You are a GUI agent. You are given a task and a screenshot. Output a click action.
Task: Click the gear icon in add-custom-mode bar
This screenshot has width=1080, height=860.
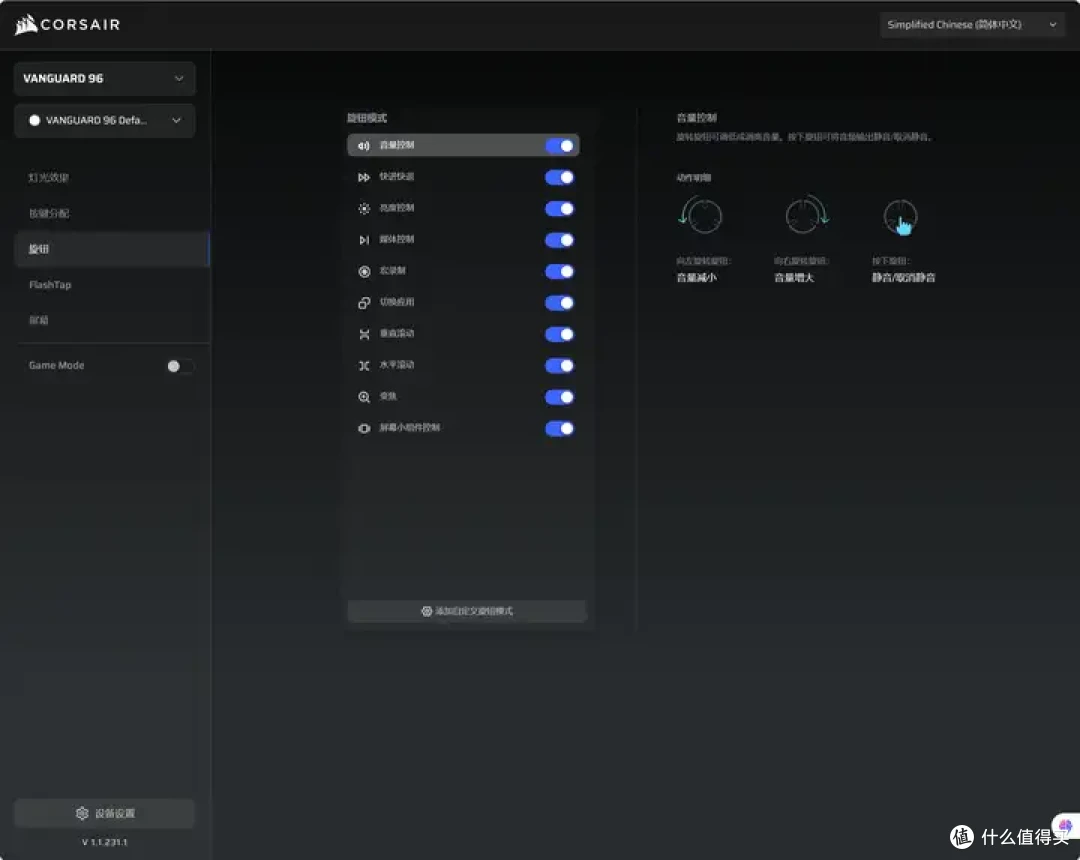[426, 611]
